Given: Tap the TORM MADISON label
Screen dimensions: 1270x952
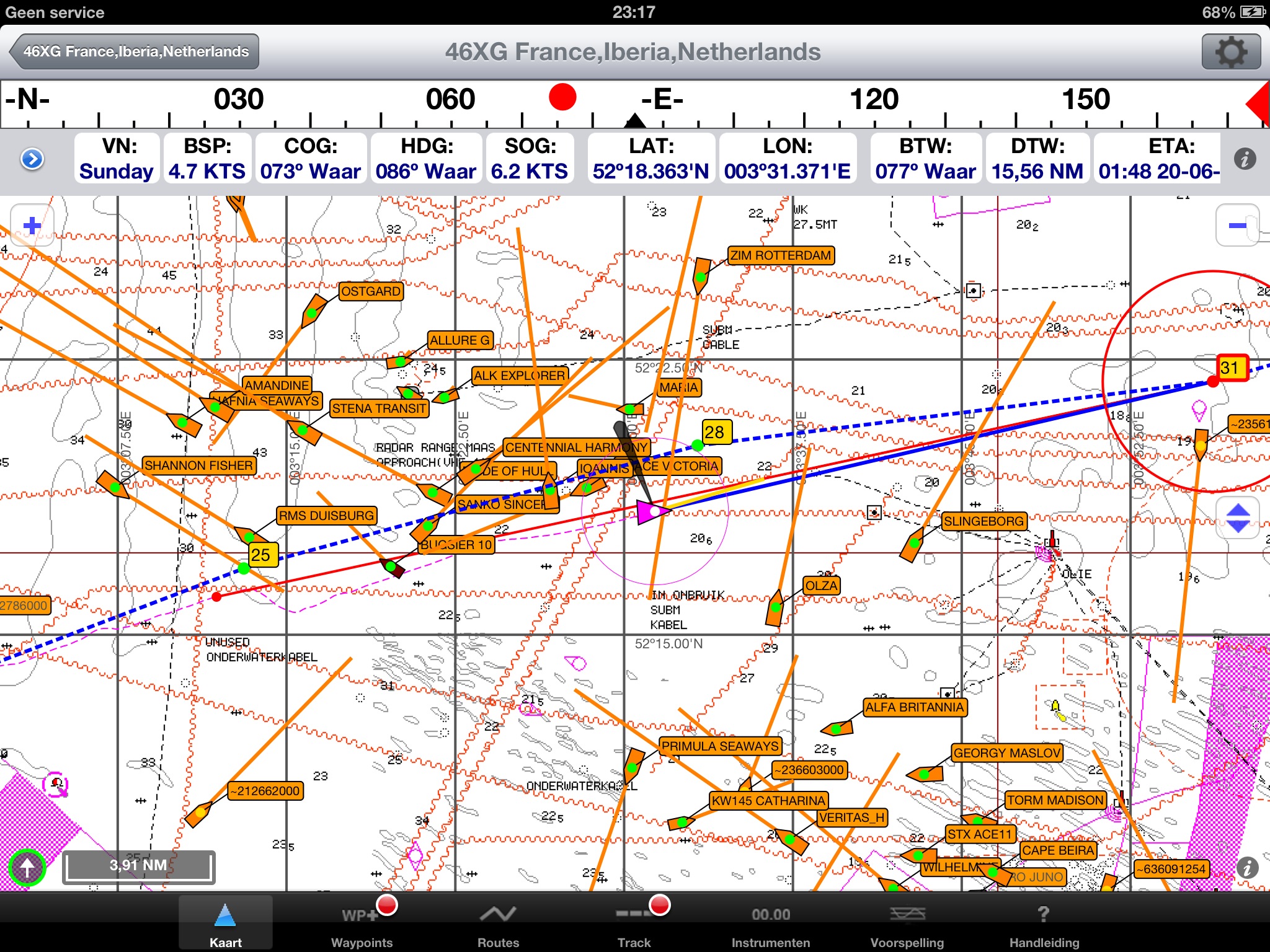Looking at the screenshot, I should (1056, 800).
